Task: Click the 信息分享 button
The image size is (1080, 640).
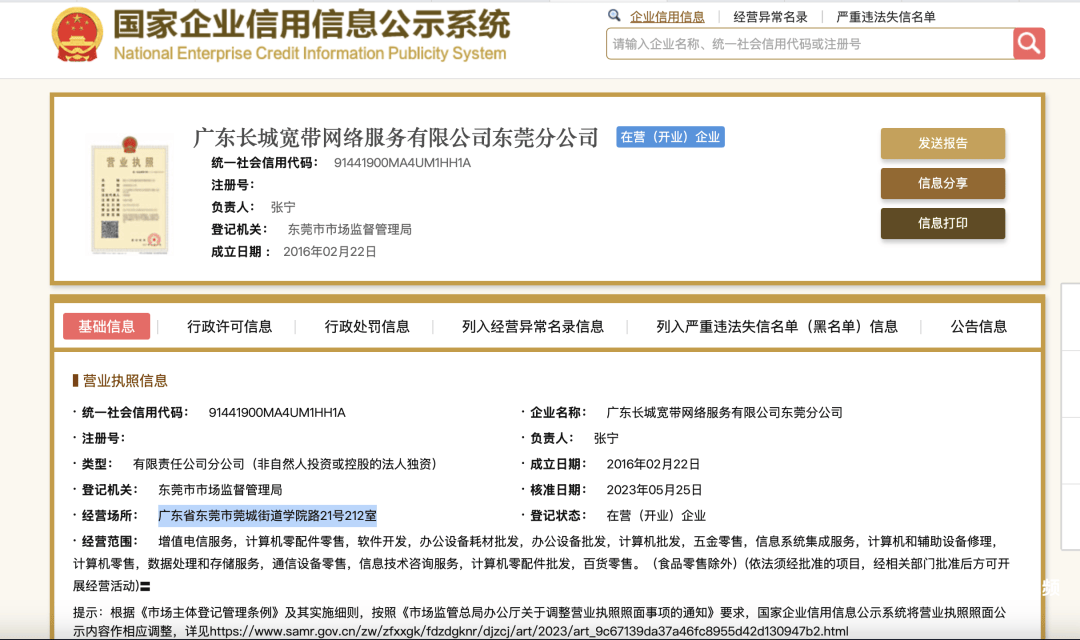Action: click(x=942, y=183)
